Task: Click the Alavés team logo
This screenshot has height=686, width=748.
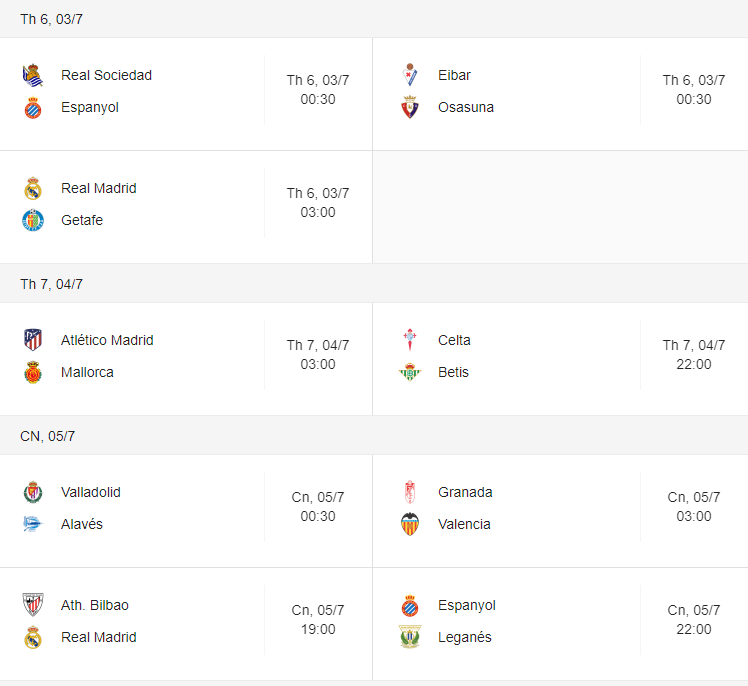Action: click(x=33, y=524)
